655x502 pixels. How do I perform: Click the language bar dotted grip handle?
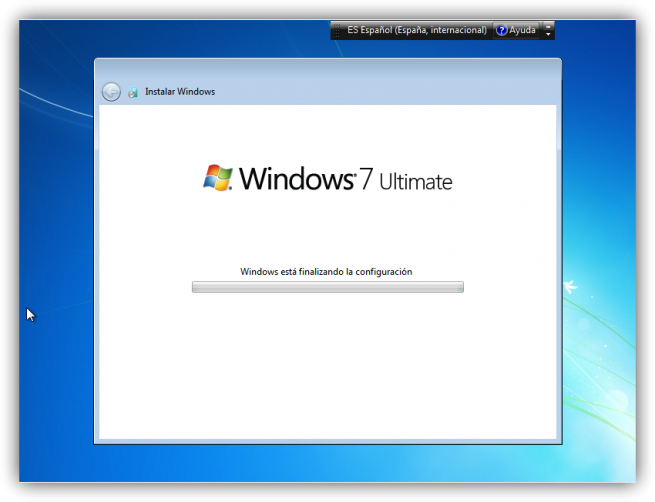(x=336, y=30)
